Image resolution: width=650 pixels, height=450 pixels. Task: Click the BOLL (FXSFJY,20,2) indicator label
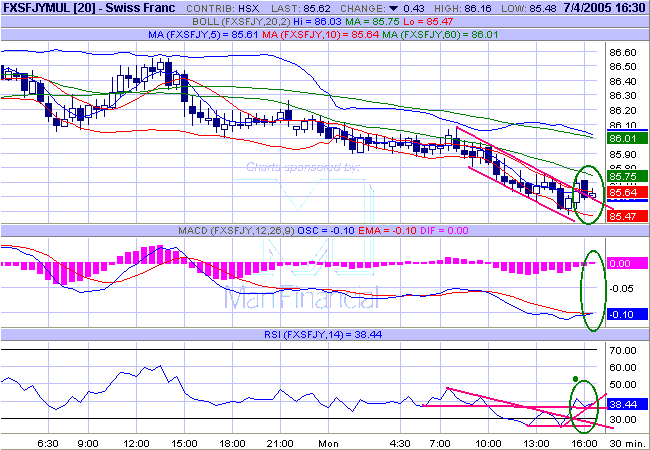[243, 22]
